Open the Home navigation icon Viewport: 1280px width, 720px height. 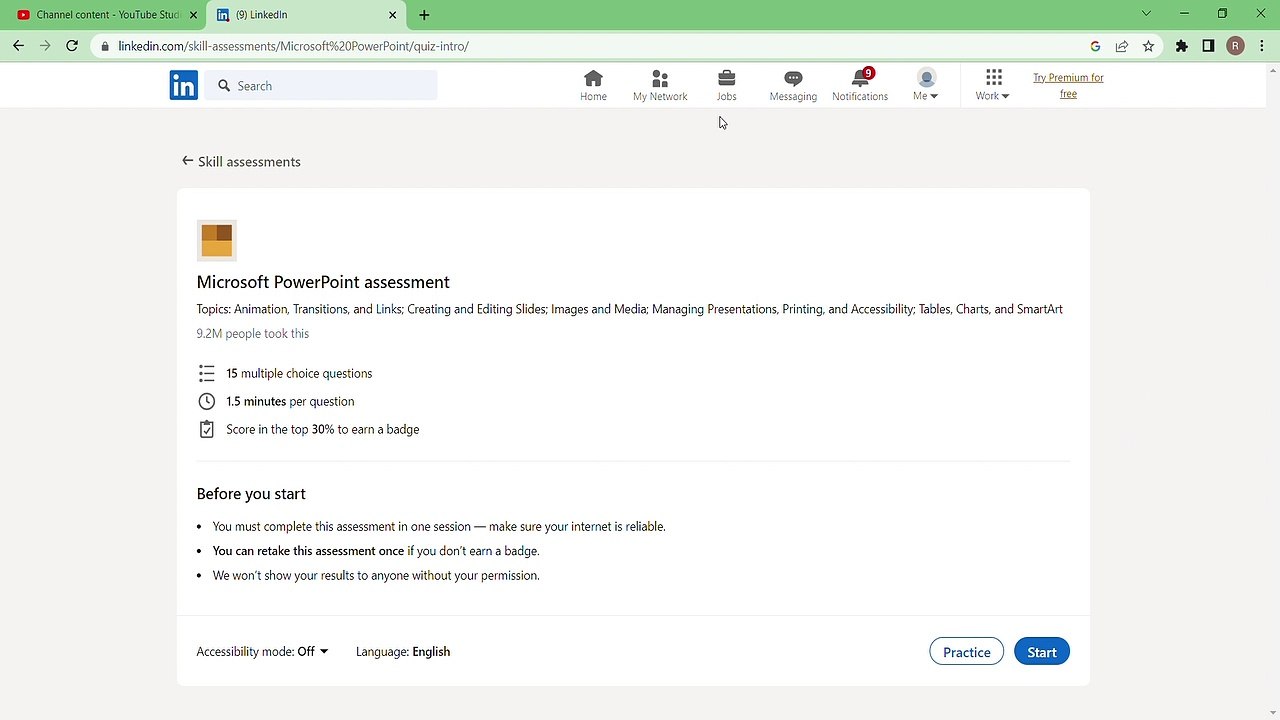pyautogui.click(x=593, y=86)
